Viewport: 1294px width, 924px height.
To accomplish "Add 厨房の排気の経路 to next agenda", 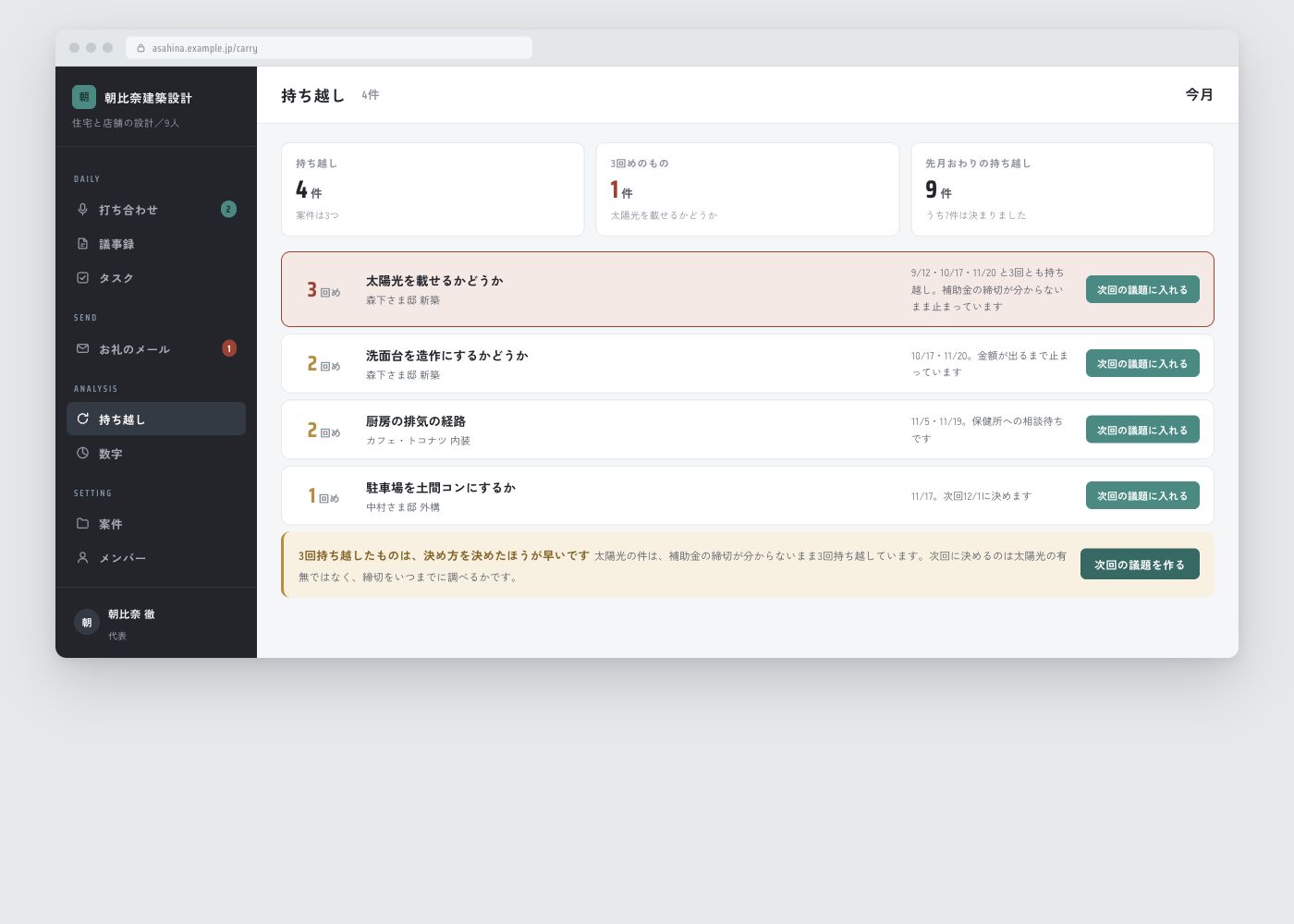I will tap(1142, 430).
